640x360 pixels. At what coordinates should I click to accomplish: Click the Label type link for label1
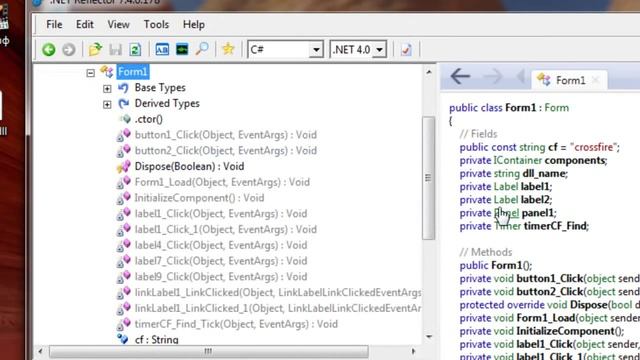(x=506, y=187)
